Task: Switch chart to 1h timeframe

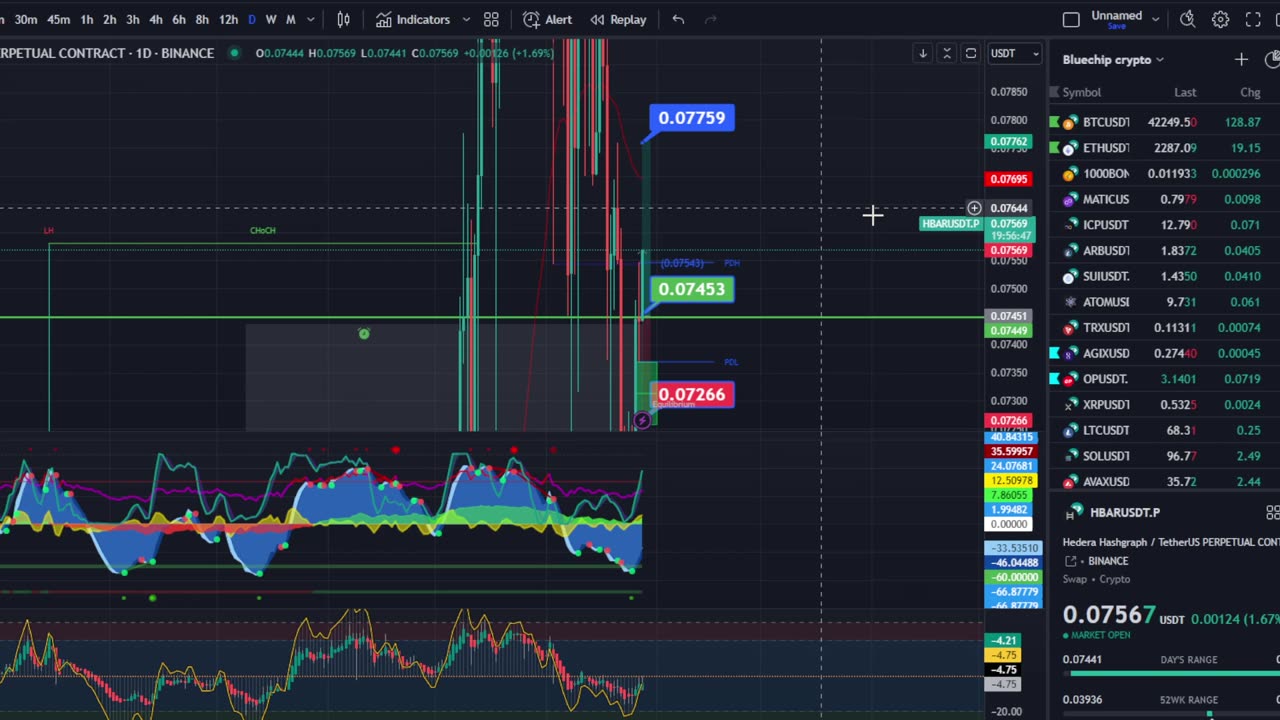Action: click(87, 19)
